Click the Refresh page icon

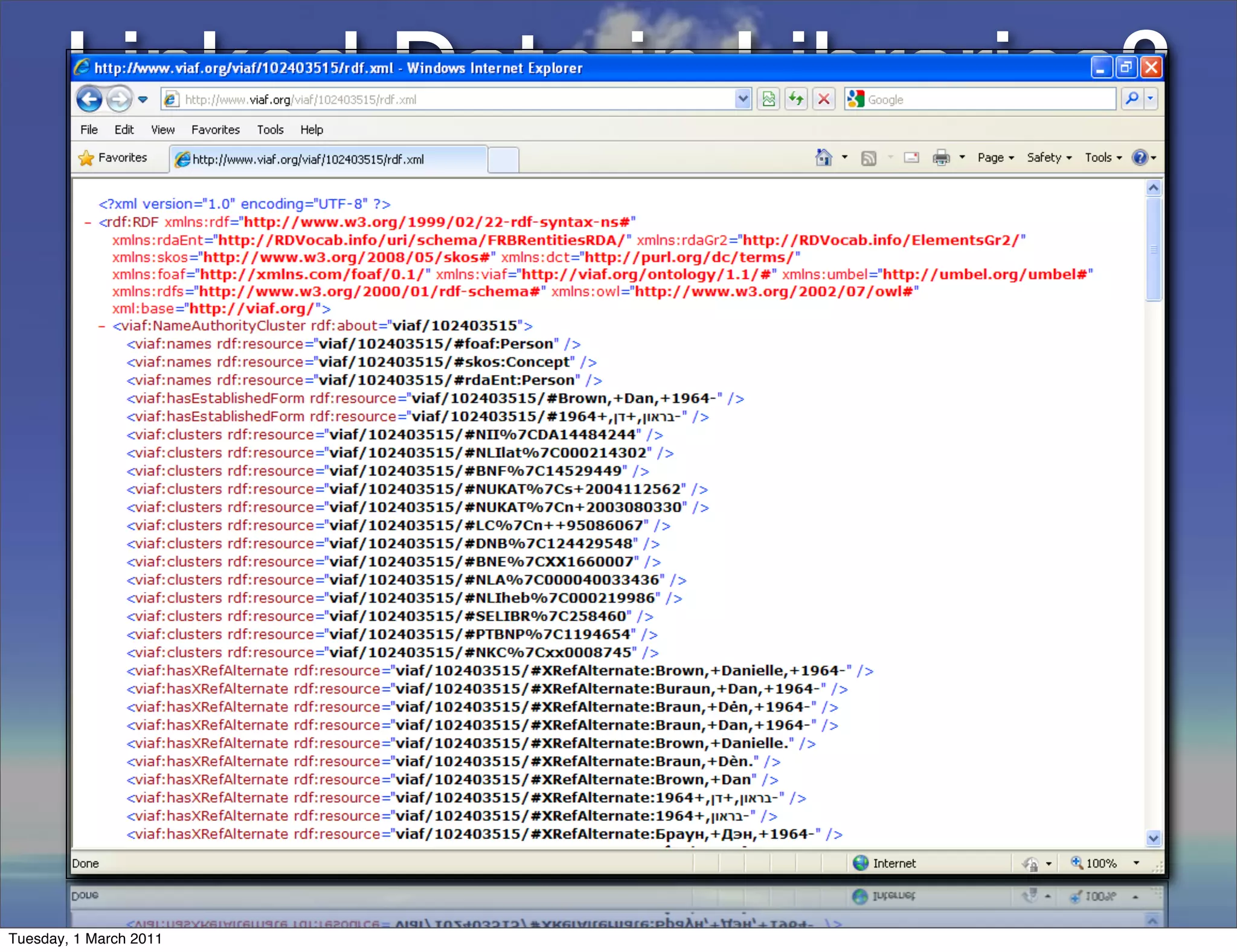click(797, 99)
